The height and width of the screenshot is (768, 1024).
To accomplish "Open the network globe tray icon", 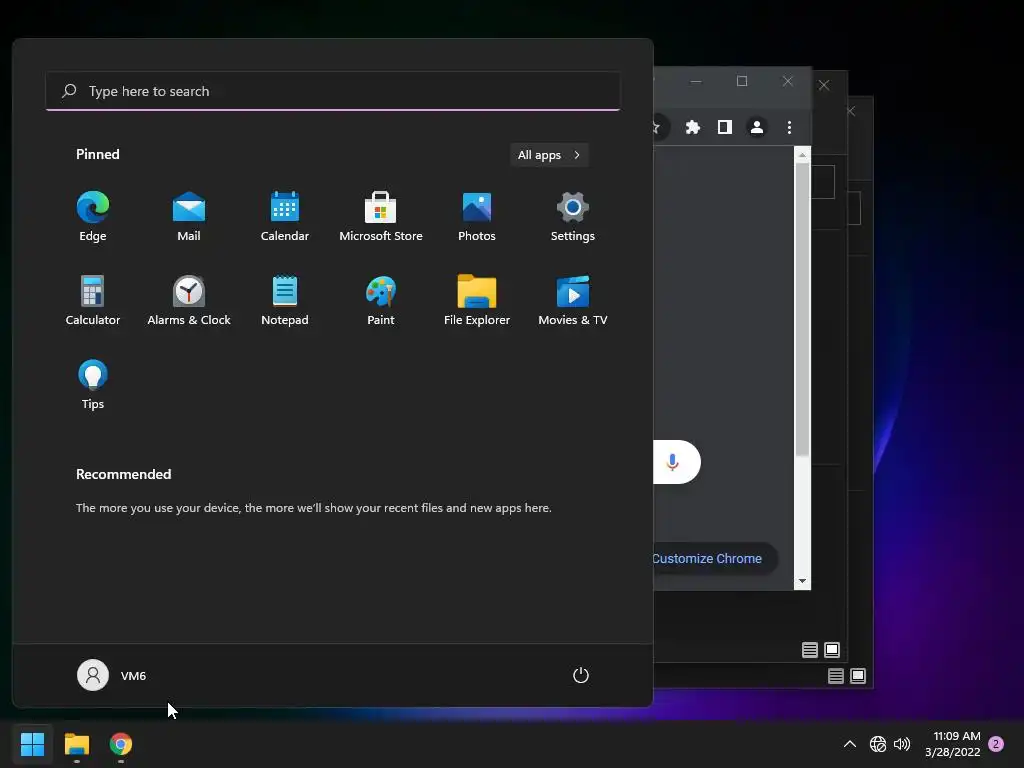I will [878, 744].
